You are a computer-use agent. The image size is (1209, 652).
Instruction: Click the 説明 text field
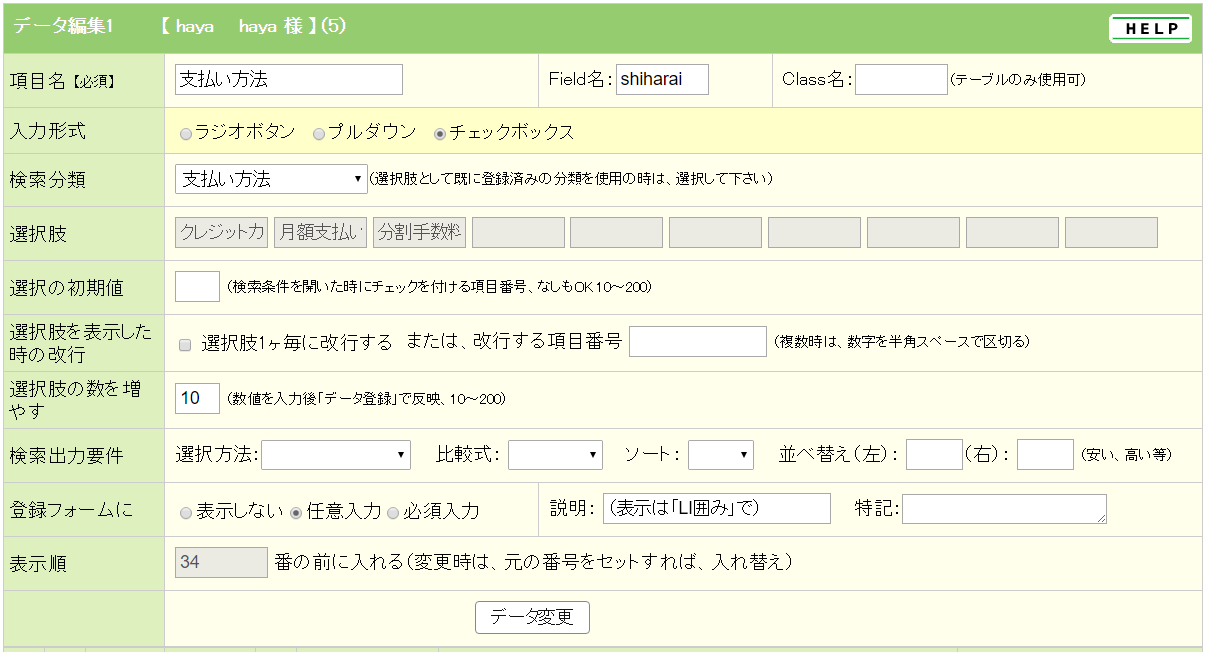point(716,508)
